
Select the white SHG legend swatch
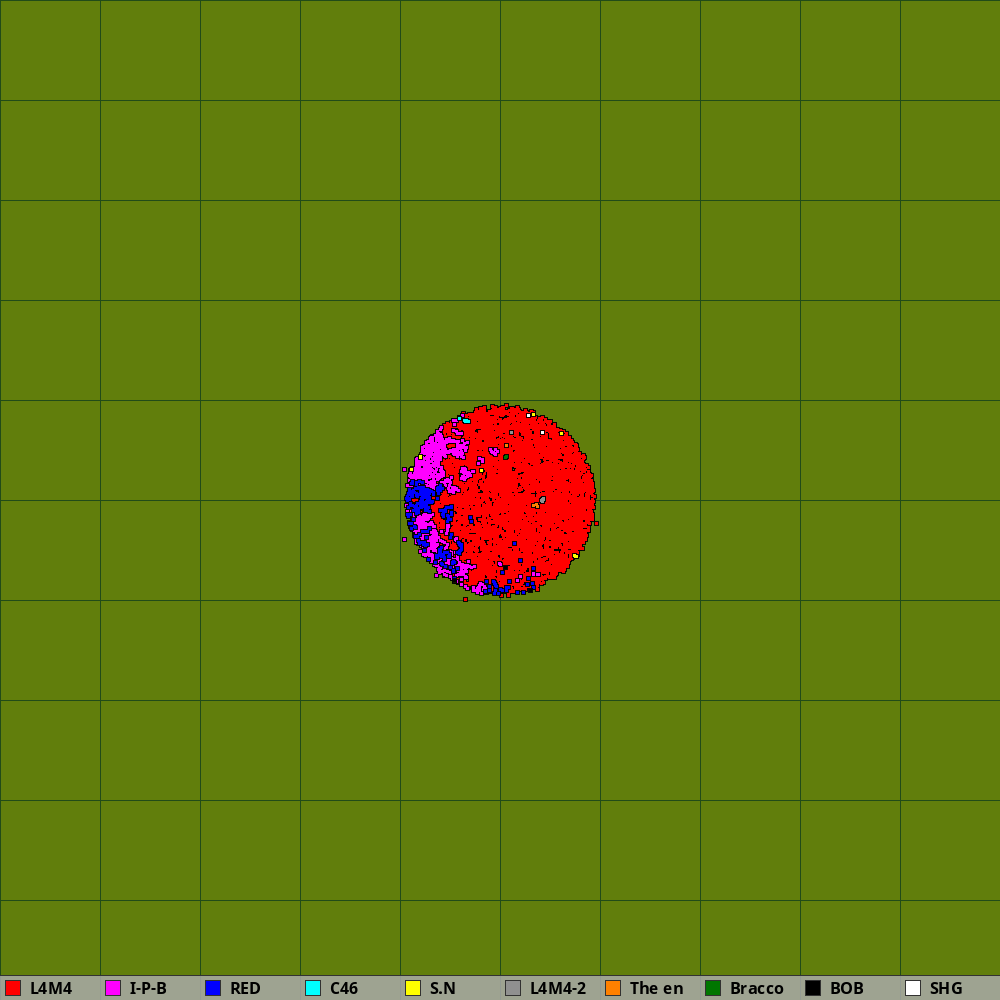click(913, 988)
